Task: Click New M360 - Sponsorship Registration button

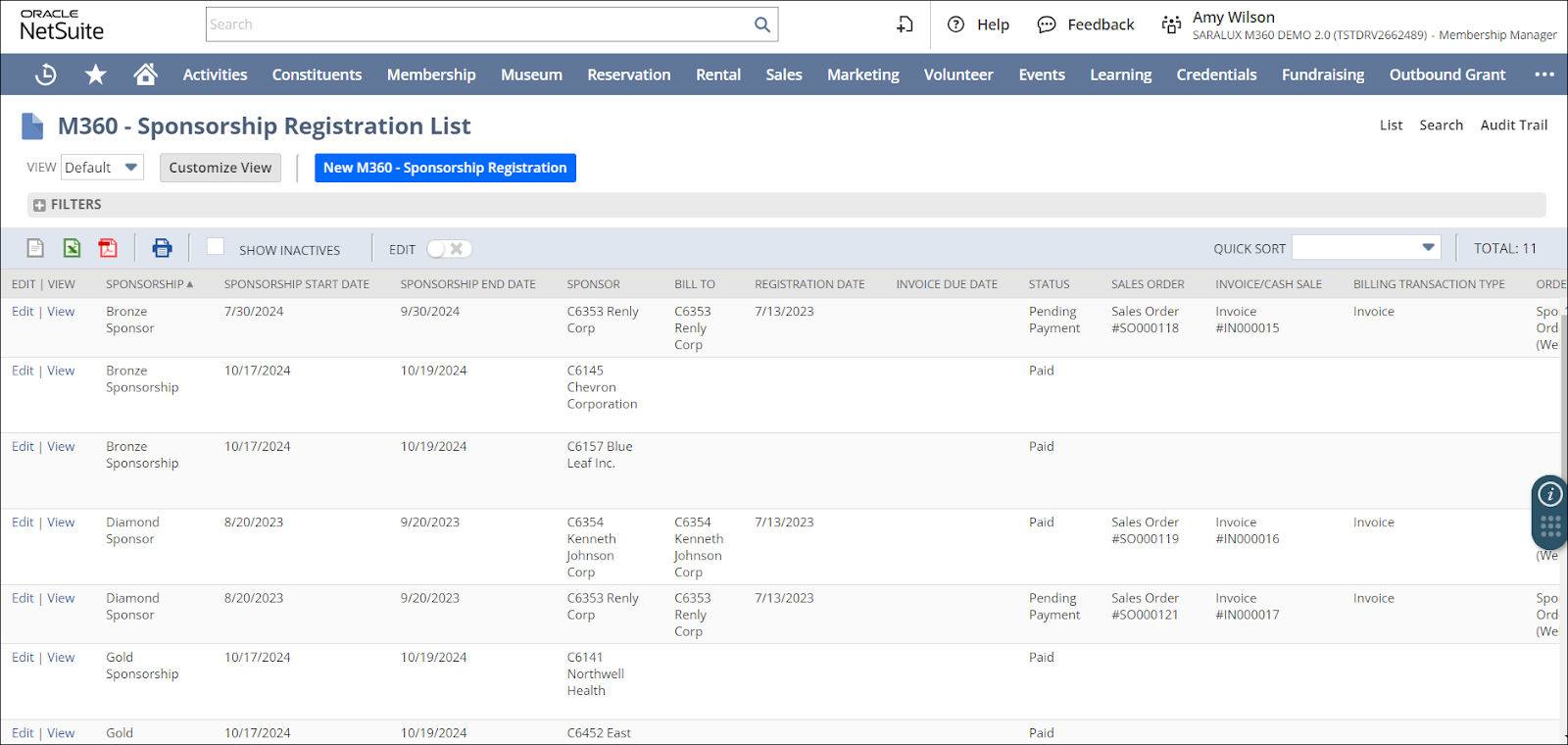Action: (445, 168)
